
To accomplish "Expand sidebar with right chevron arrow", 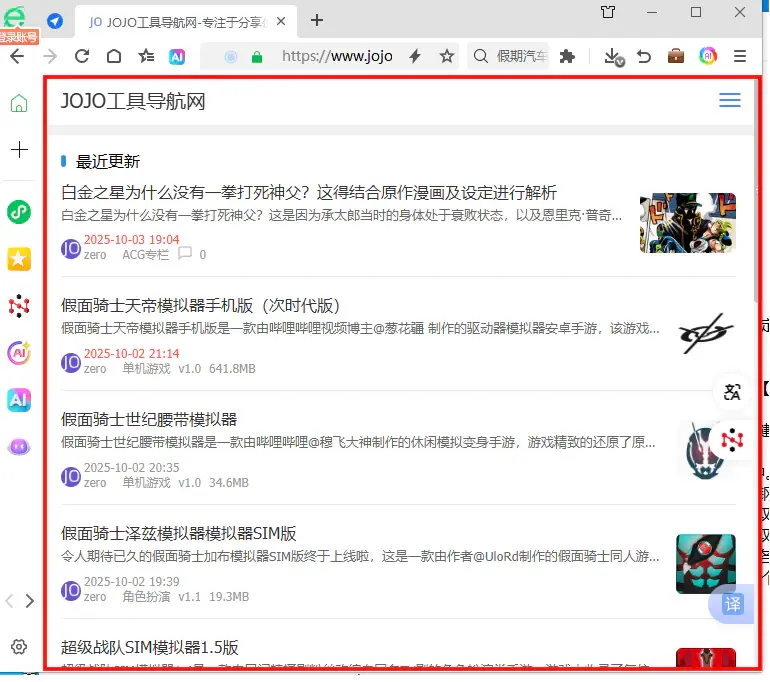I will tap(30, 601).
